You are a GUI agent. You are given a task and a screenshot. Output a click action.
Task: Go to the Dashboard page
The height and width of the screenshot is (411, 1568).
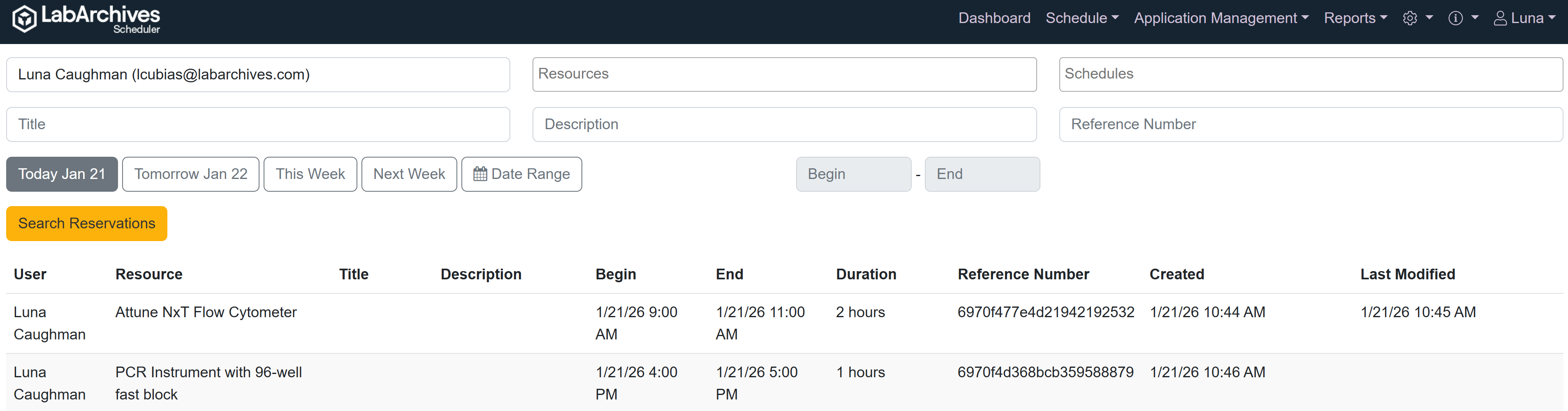(994, 18)
